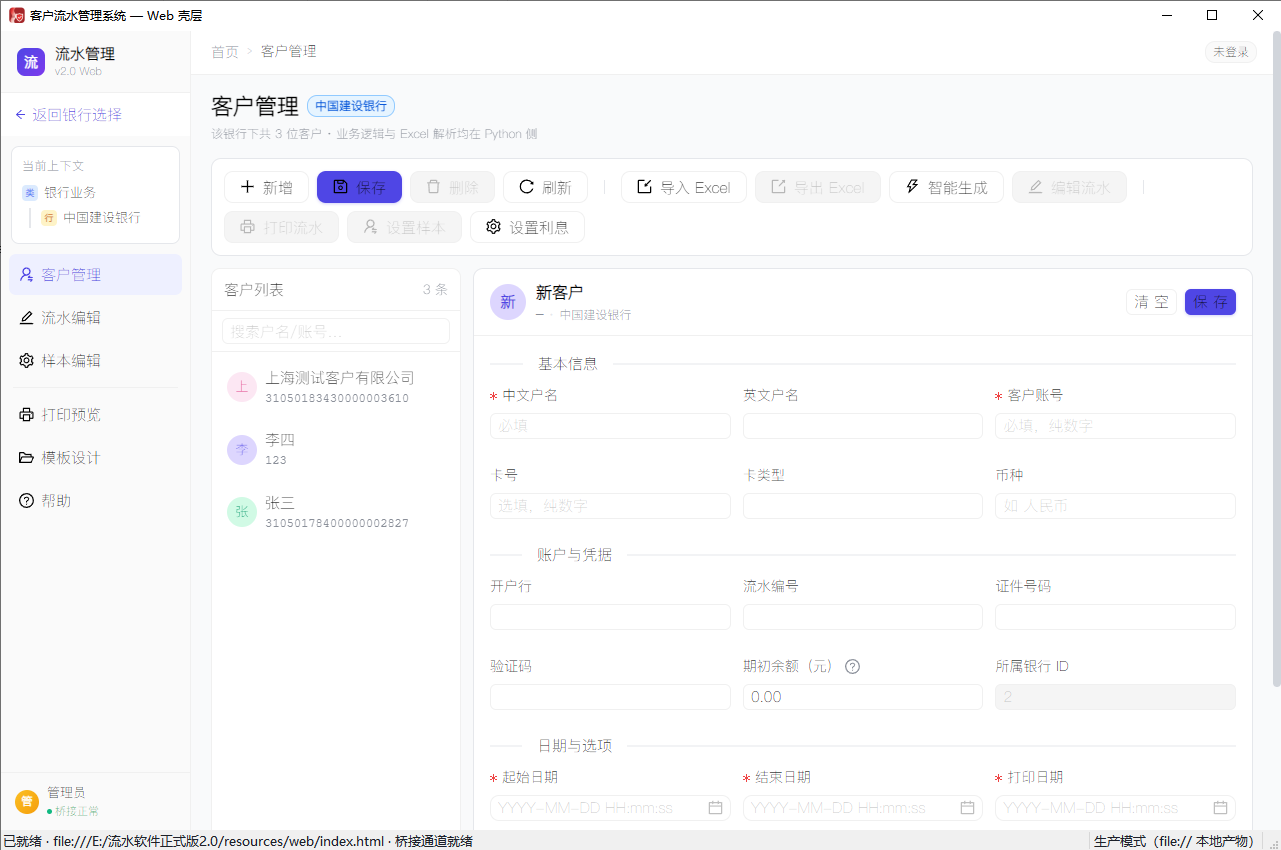Click the 中国建设银行 tag
The image size is (1281, 850).
pyautogui.click(x=351, y=106)
